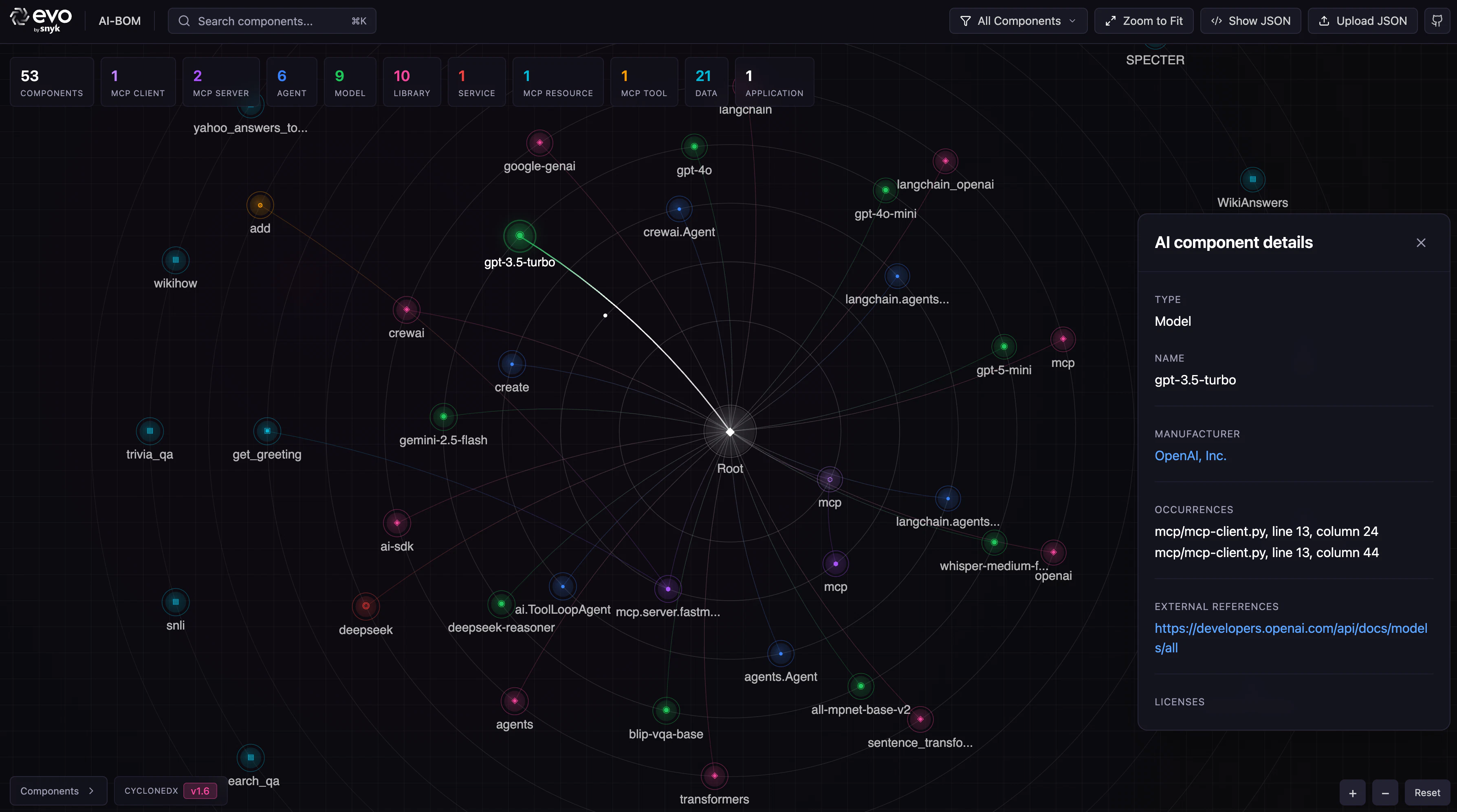The width and height of the screenshot is (1457, 812).
Task: Select the sentence_transfo... library node
Action: click(920, 719)
